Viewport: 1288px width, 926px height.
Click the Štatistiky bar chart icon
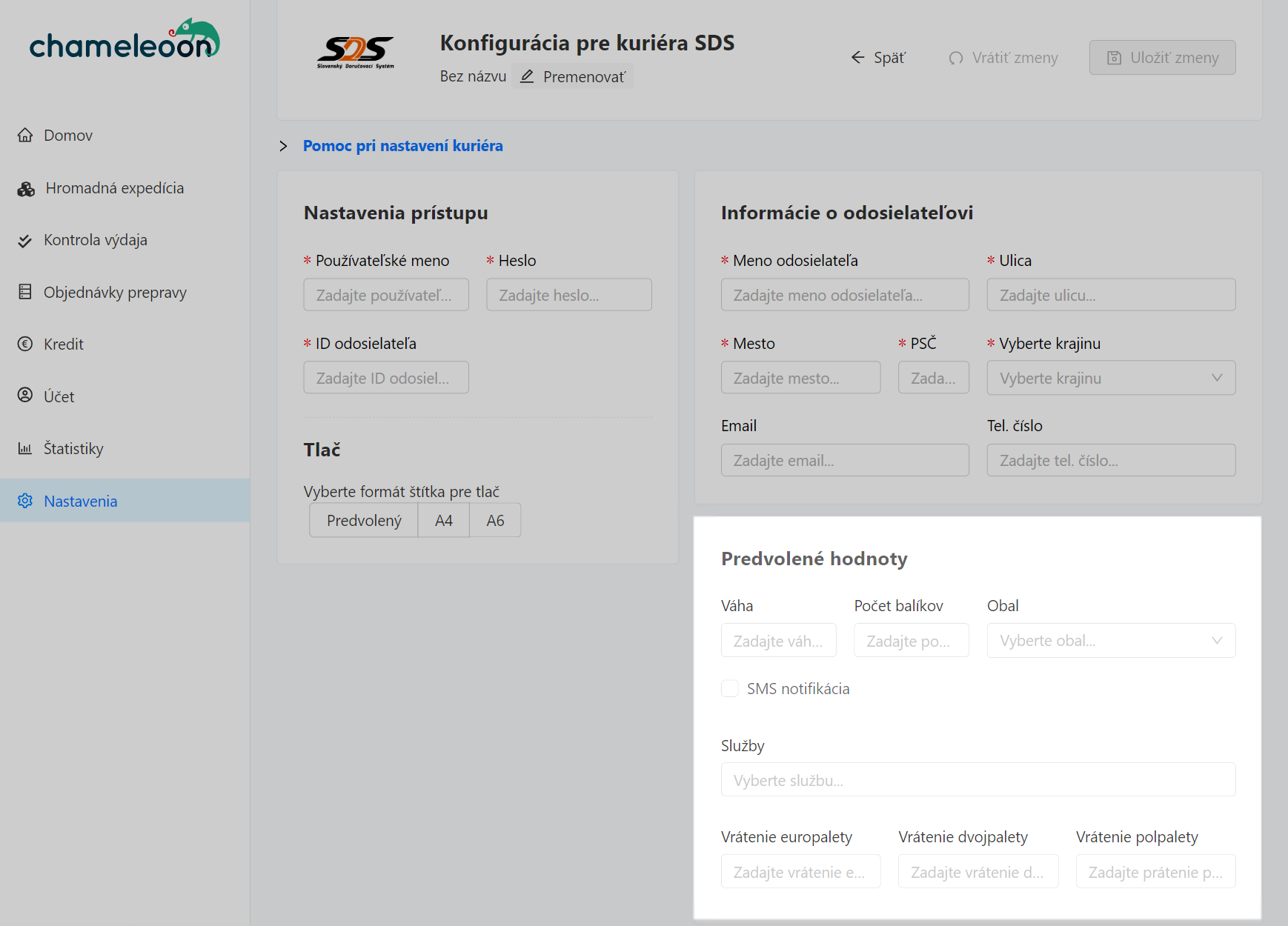coord(25,448)
